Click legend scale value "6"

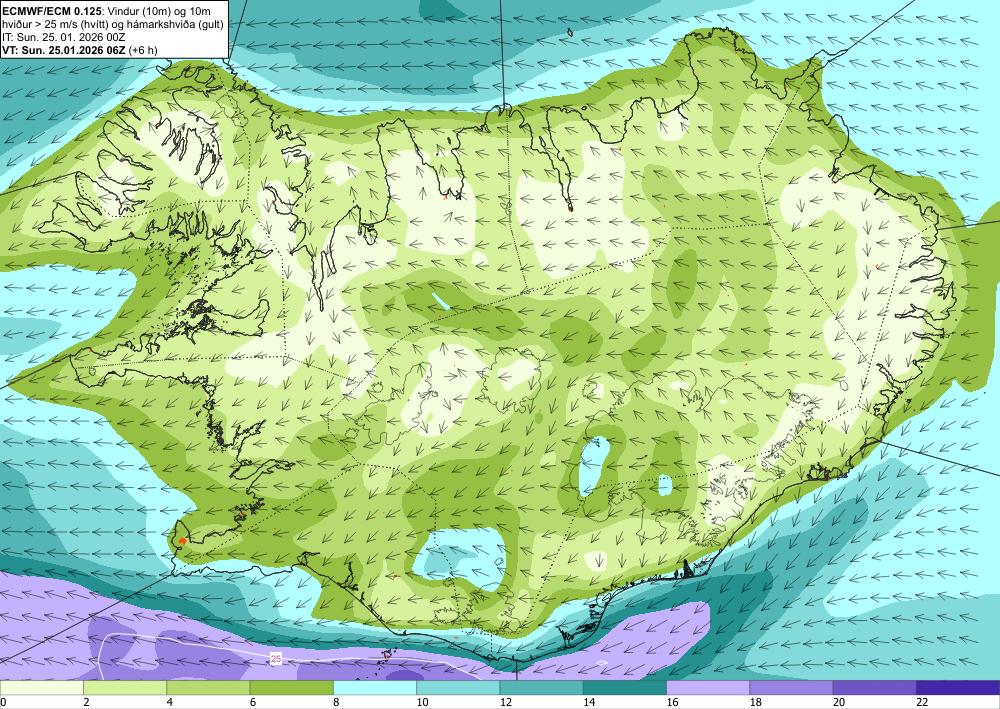[x=253, y=702]
